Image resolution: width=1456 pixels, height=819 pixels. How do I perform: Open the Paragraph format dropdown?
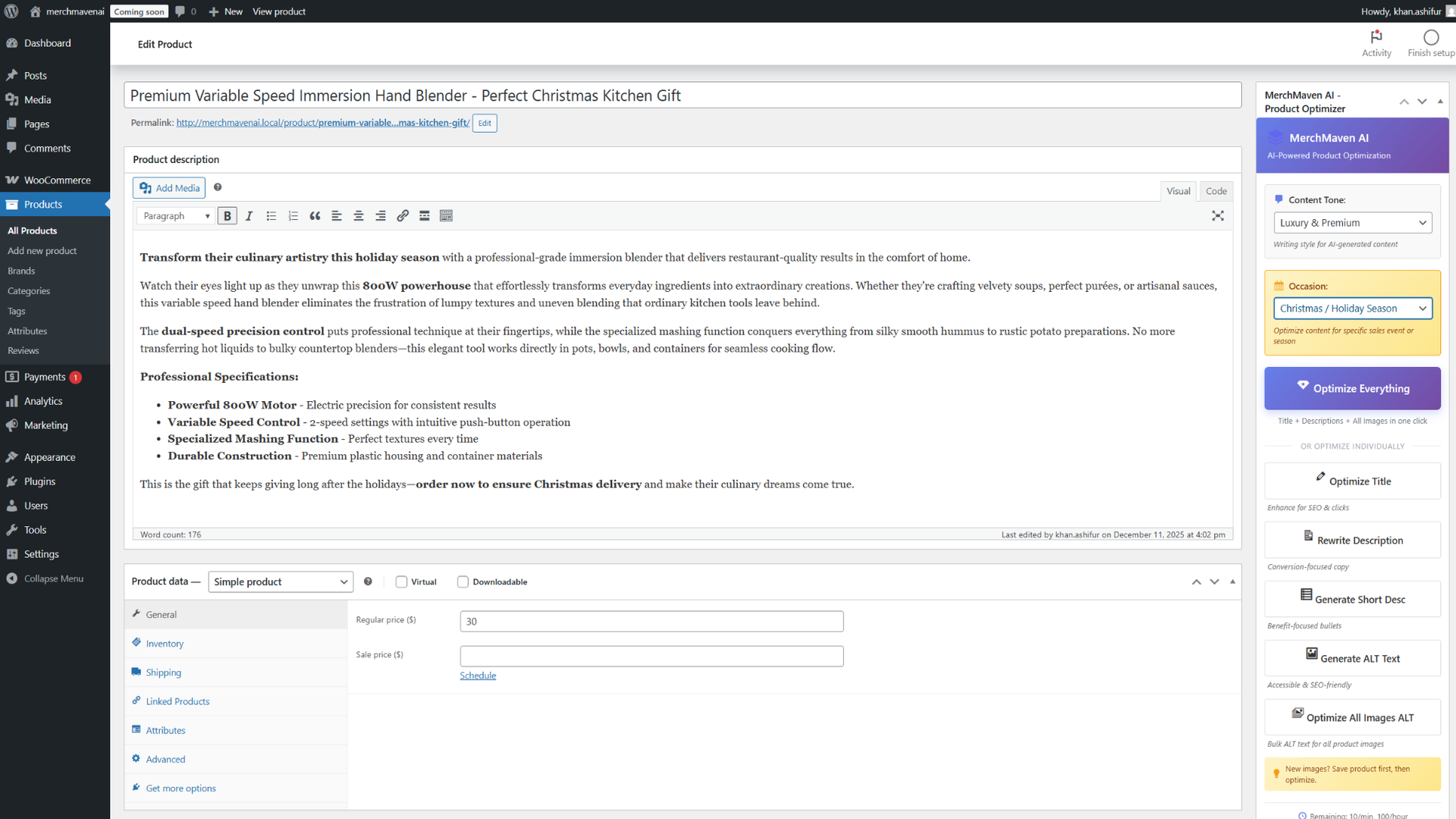(176, 216)
